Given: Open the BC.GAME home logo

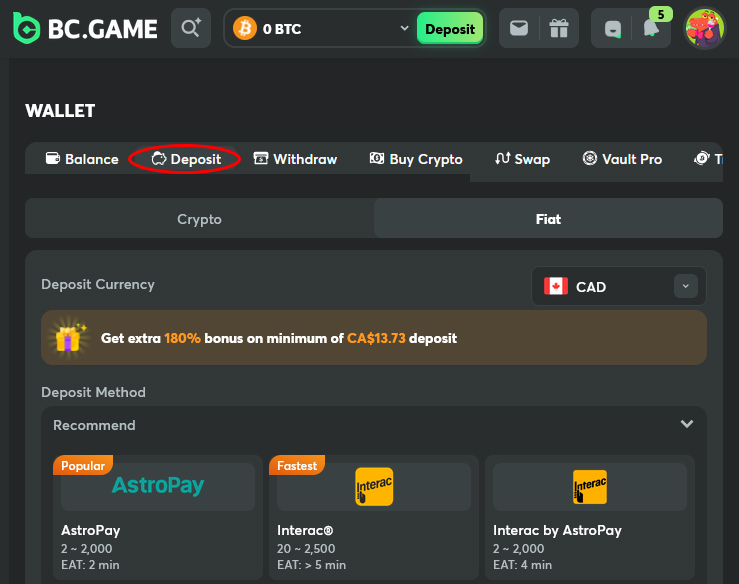Looking at the screenshot, I should [85, 28].
